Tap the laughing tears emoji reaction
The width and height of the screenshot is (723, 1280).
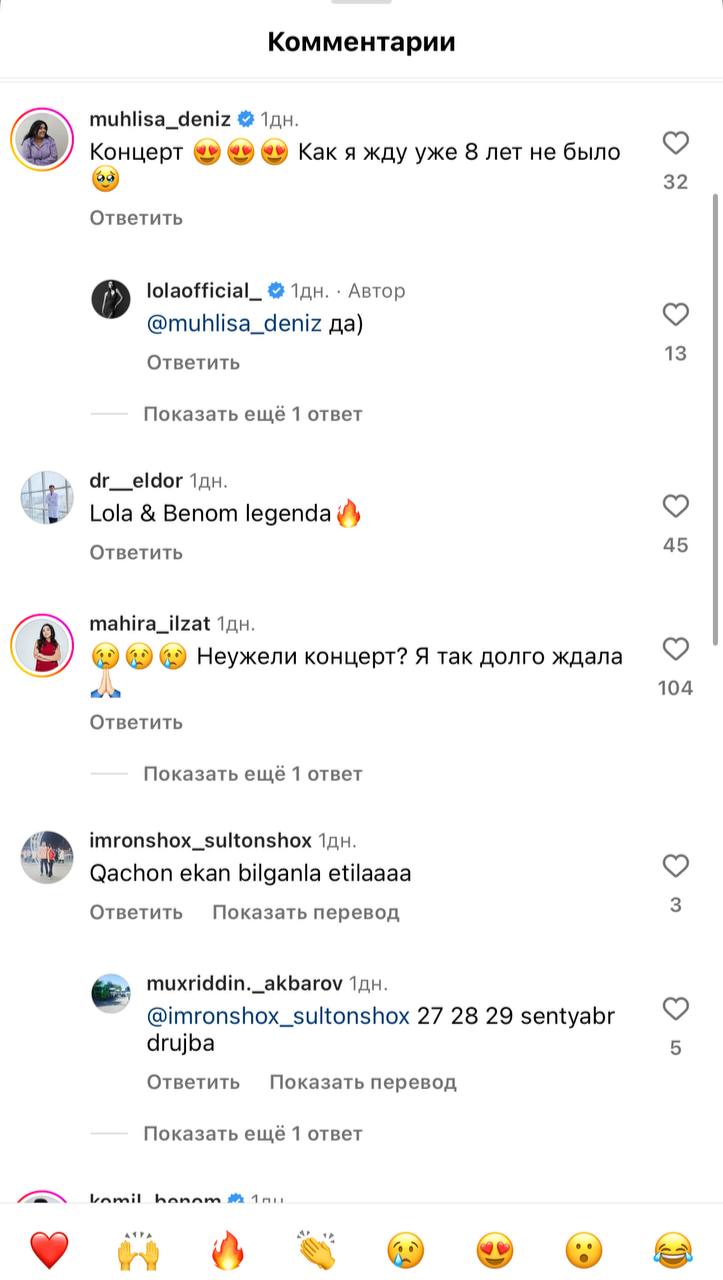point(673,1250)
